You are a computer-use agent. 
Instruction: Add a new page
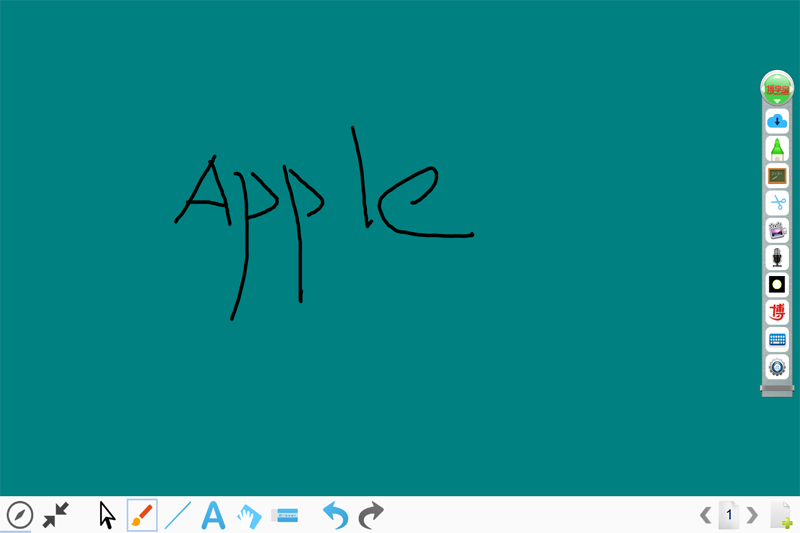tap(781, 516)
